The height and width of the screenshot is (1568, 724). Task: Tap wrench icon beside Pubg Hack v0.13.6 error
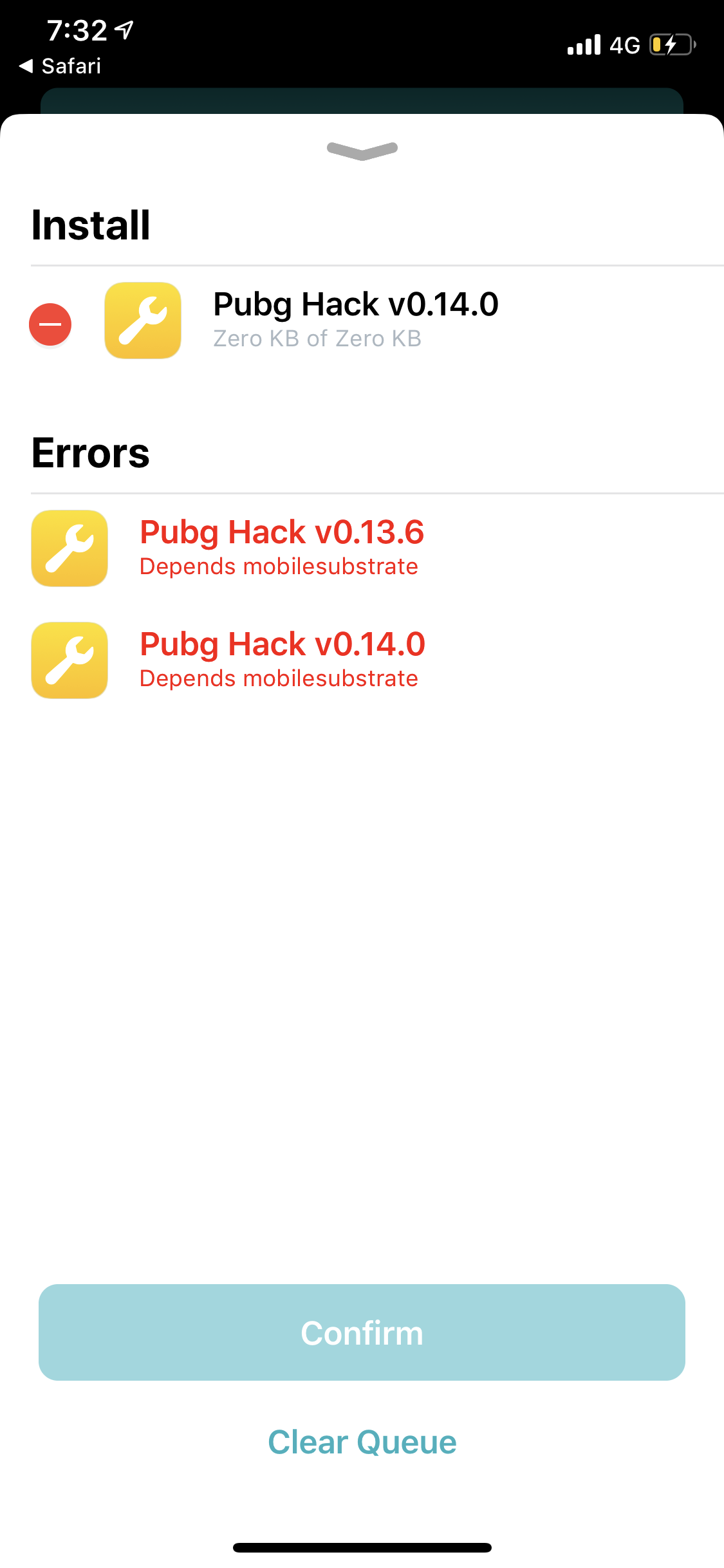70,548
